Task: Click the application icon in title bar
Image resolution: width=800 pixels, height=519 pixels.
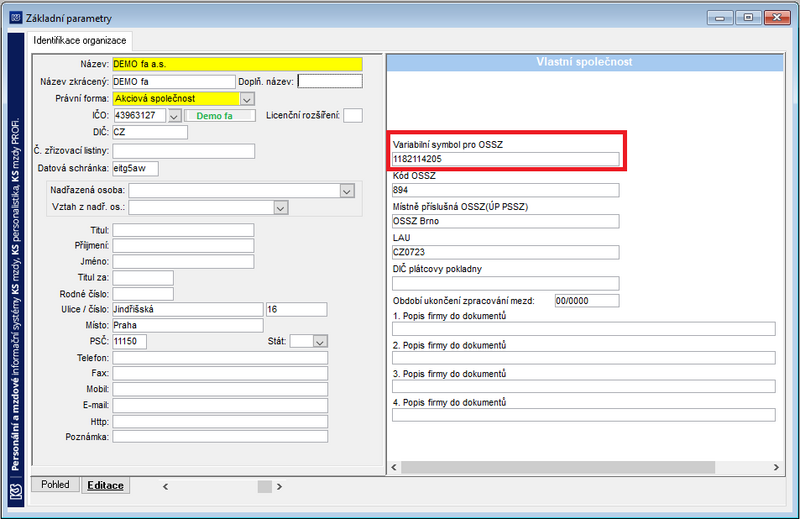Action: click(16, 18)
